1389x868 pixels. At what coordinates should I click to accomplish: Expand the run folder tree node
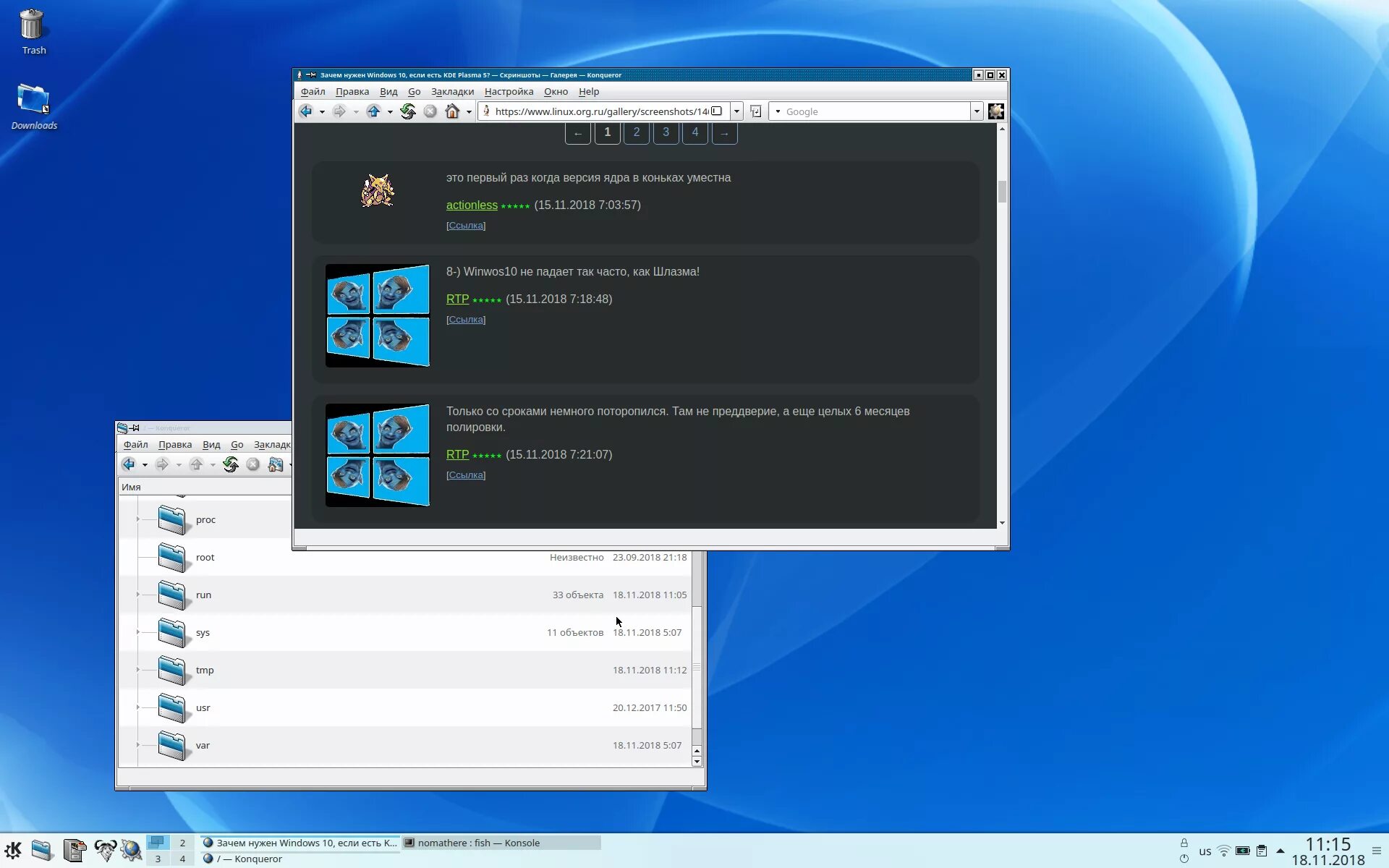pyautogui.click(x=137, y=595)
